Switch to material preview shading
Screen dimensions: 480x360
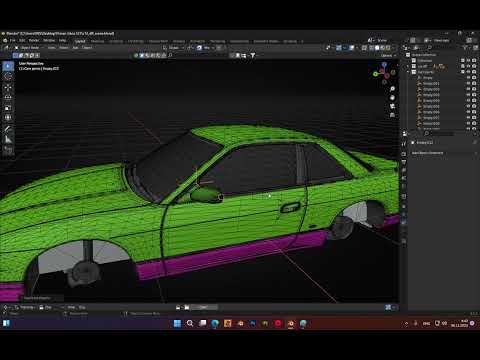point(382,48)
